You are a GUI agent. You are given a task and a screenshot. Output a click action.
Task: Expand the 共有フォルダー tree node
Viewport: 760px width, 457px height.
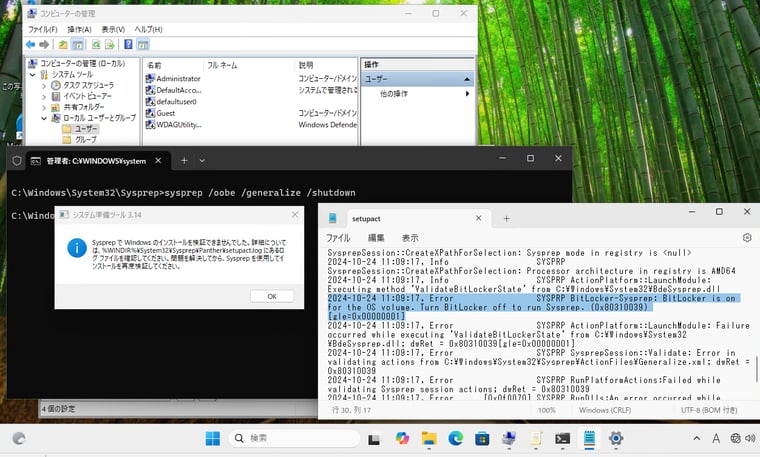tap(44, 108)
